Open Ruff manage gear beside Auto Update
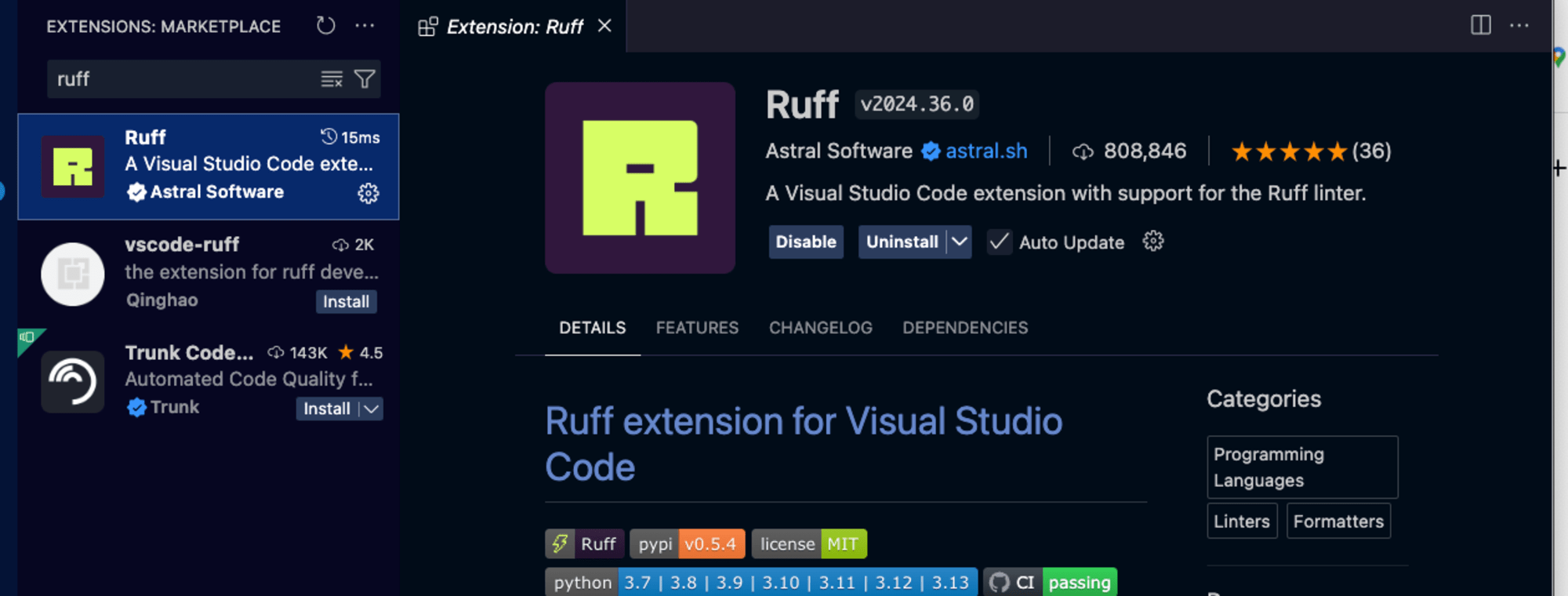 (1153, 241)
